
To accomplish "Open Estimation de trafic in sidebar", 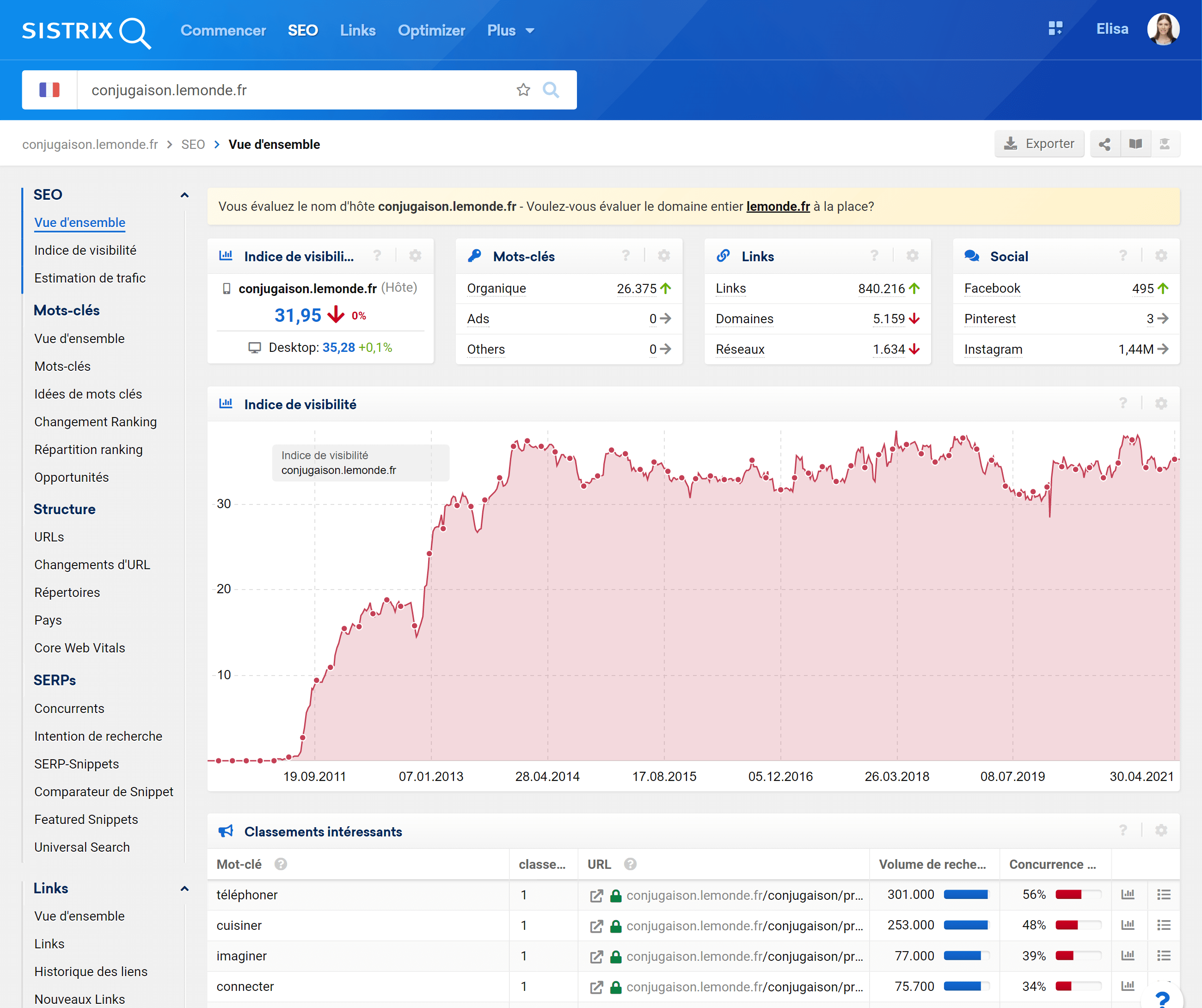I will pyautogui.click(x=90, y=278).
